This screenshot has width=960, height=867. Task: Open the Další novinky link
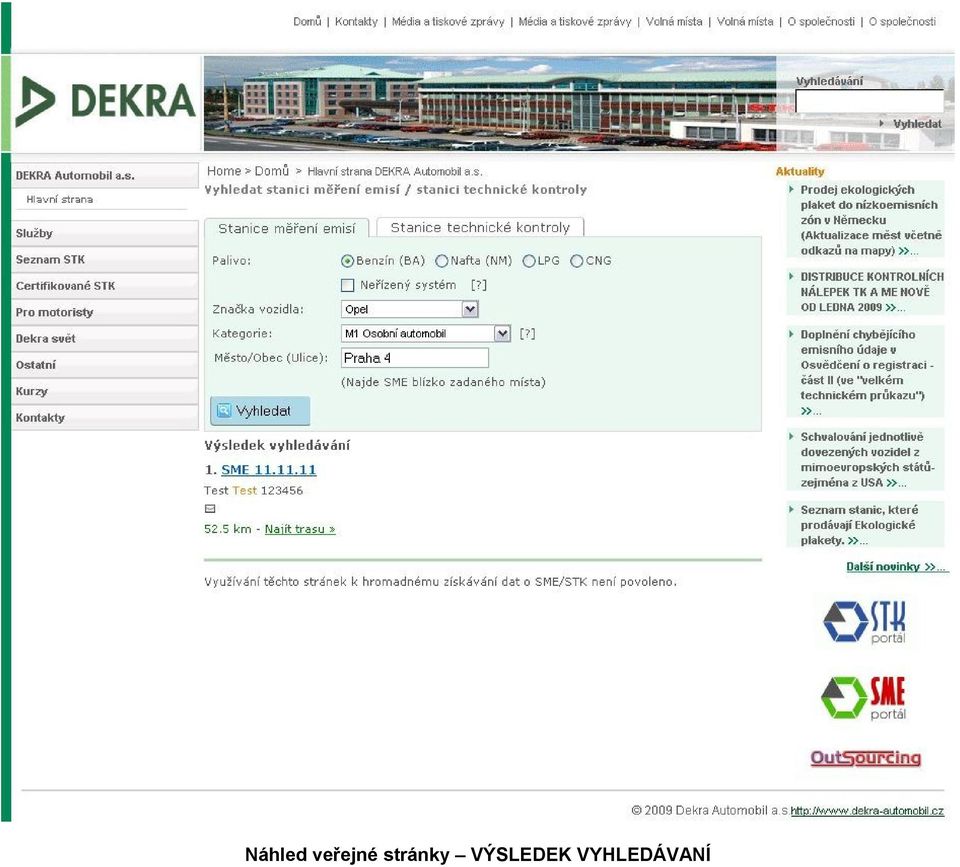(x=896, y=567)
